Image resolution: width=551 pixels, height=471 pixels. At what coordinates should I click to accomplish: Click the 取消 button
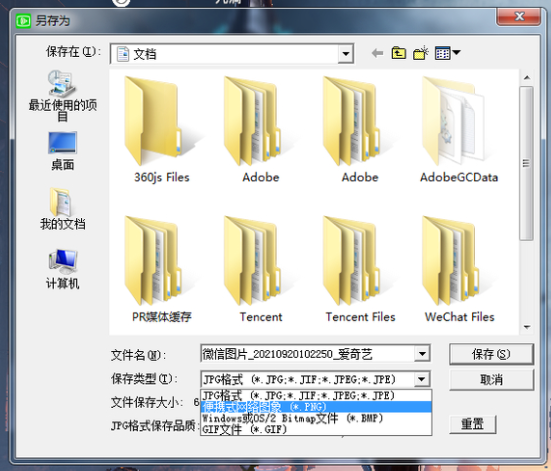[x=491, y=380]
